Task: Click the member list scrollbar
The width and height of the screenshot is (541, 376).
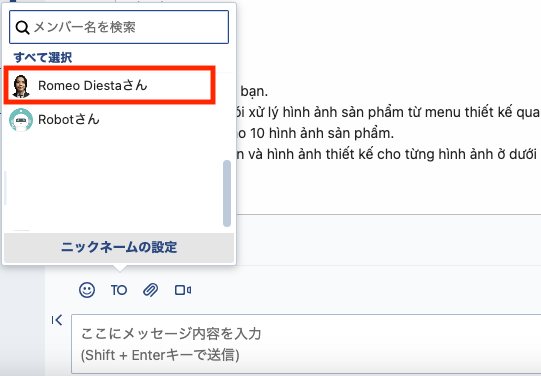Action: click(x=227, y=193)
